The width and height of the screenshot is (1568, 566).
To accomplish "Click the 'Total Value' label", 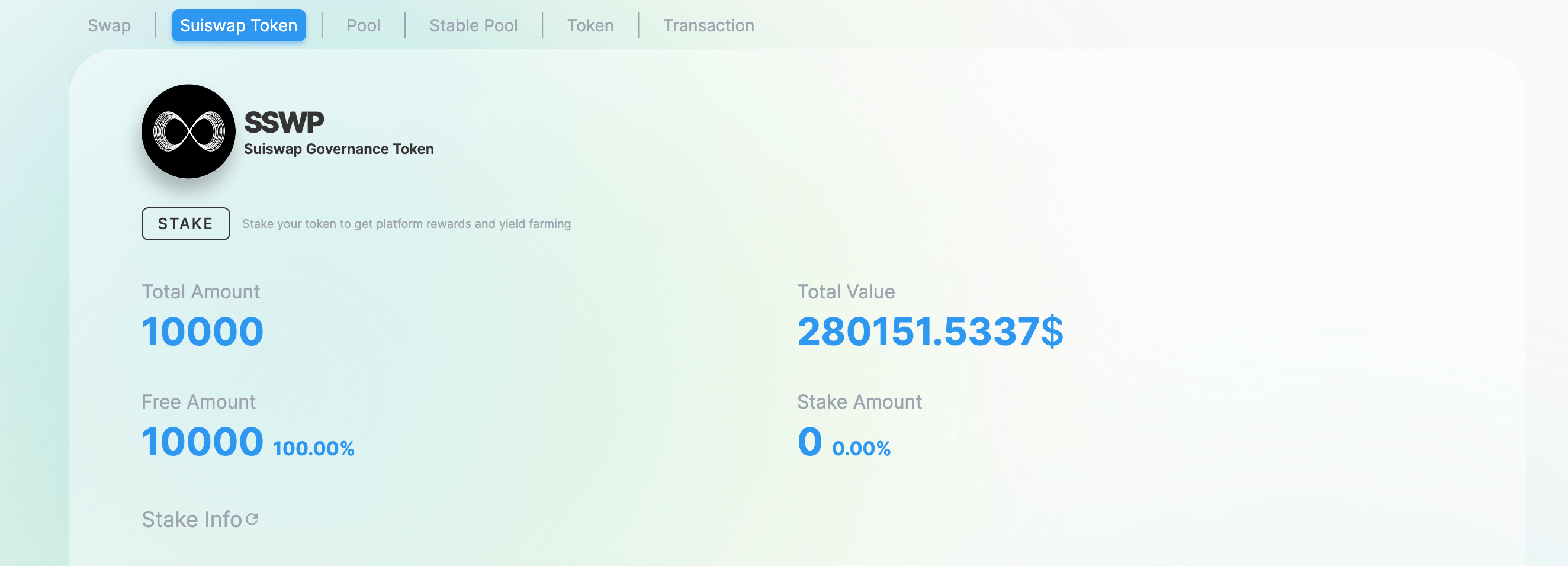I will (x=846, y=291).
